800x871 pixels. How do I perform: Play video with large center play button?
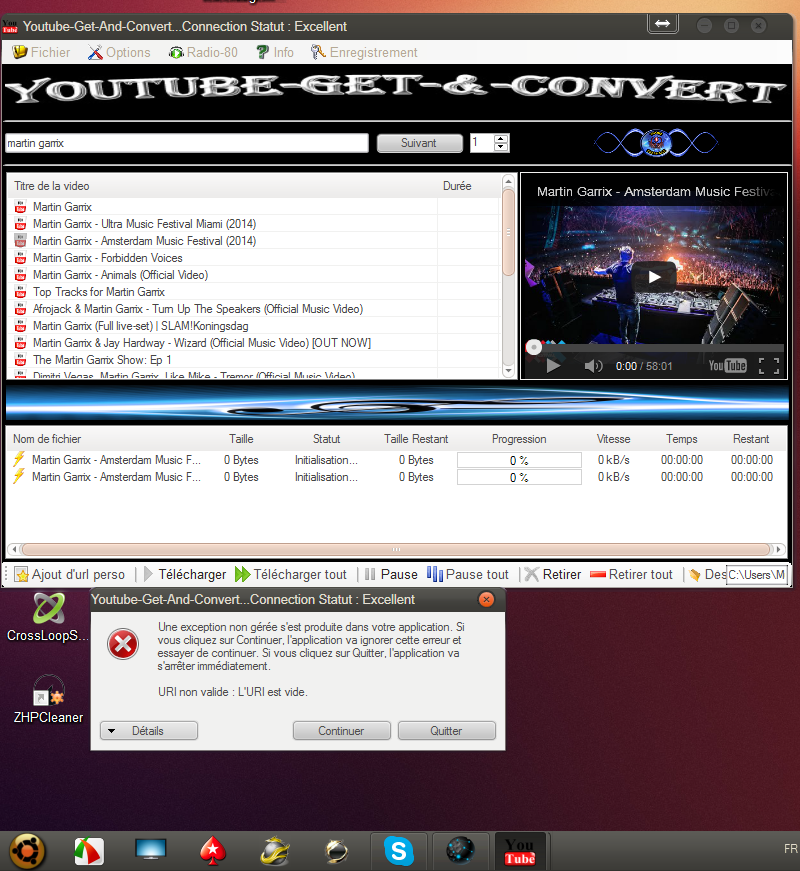pos(654,276)
